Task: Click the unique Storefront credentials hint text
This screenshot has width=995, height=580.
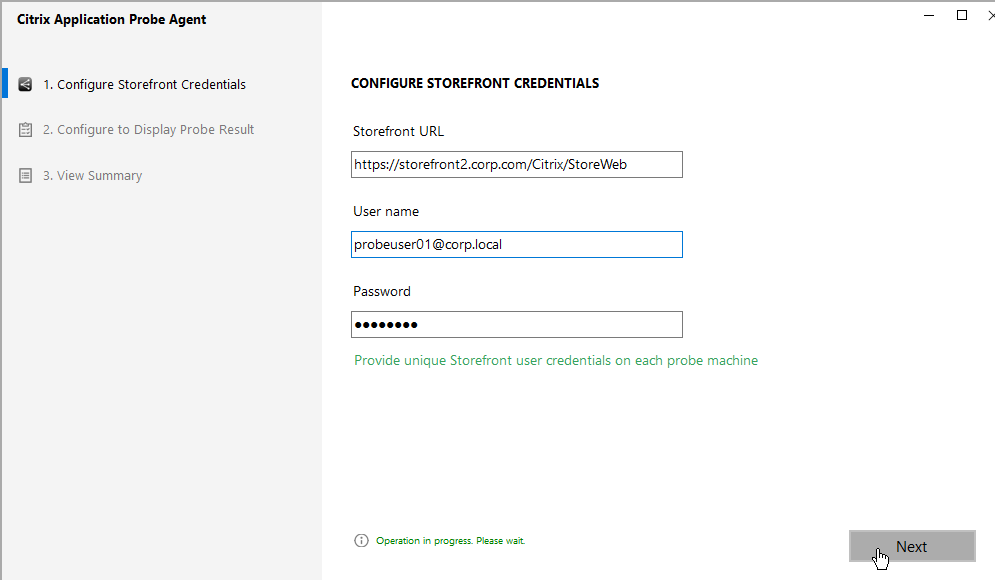Action: coord(556,360)
